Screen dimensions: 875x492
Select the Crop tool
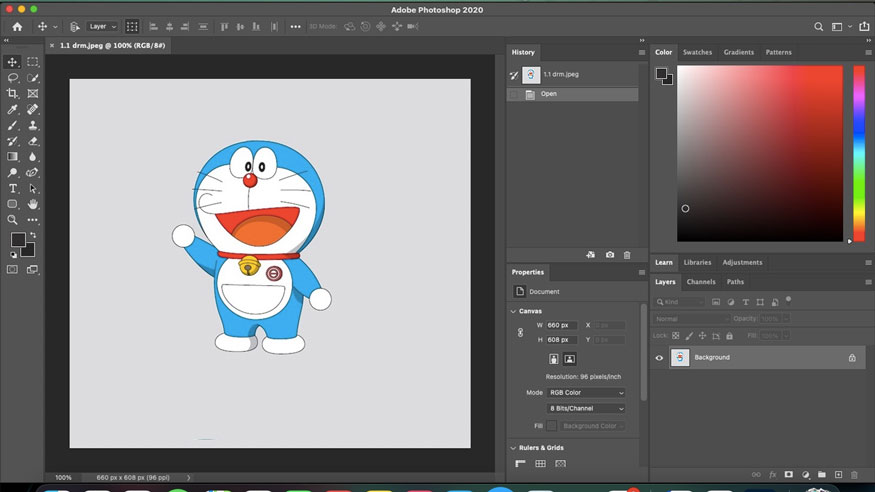(13, 93)
